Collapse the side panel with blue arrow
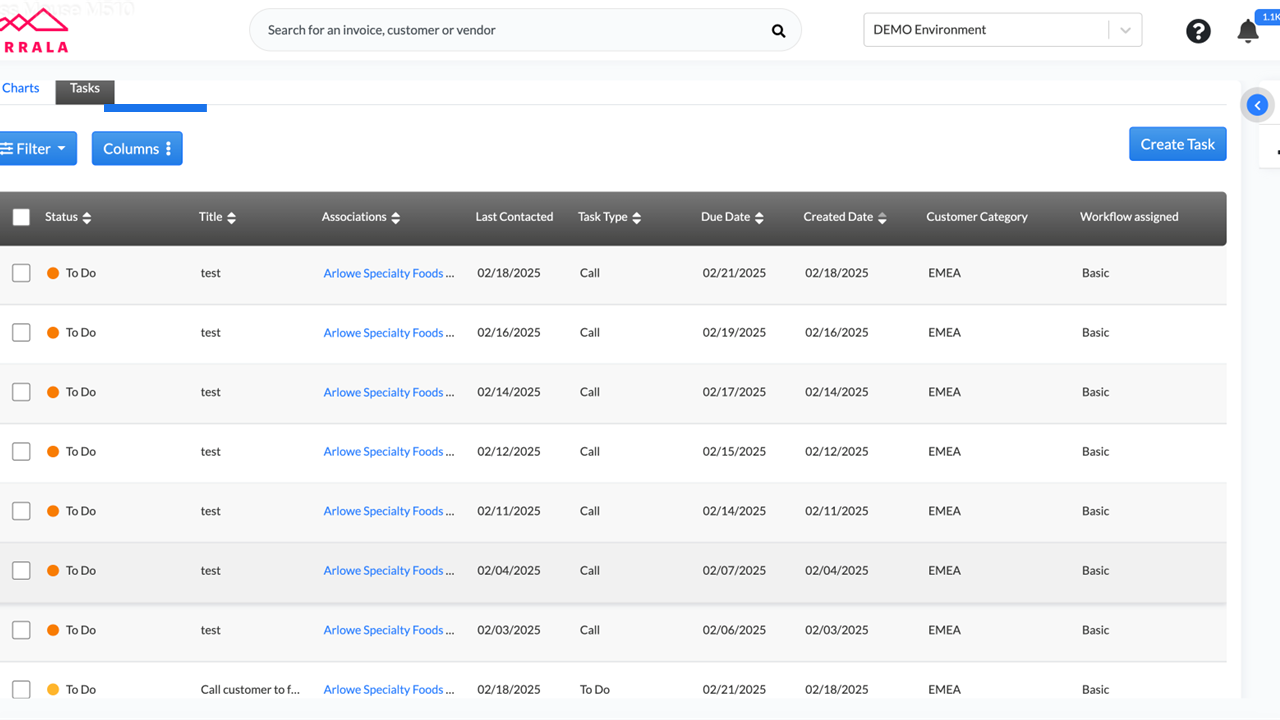Viewport: 1280px width, 720px height. click(x=1258, y=105)
